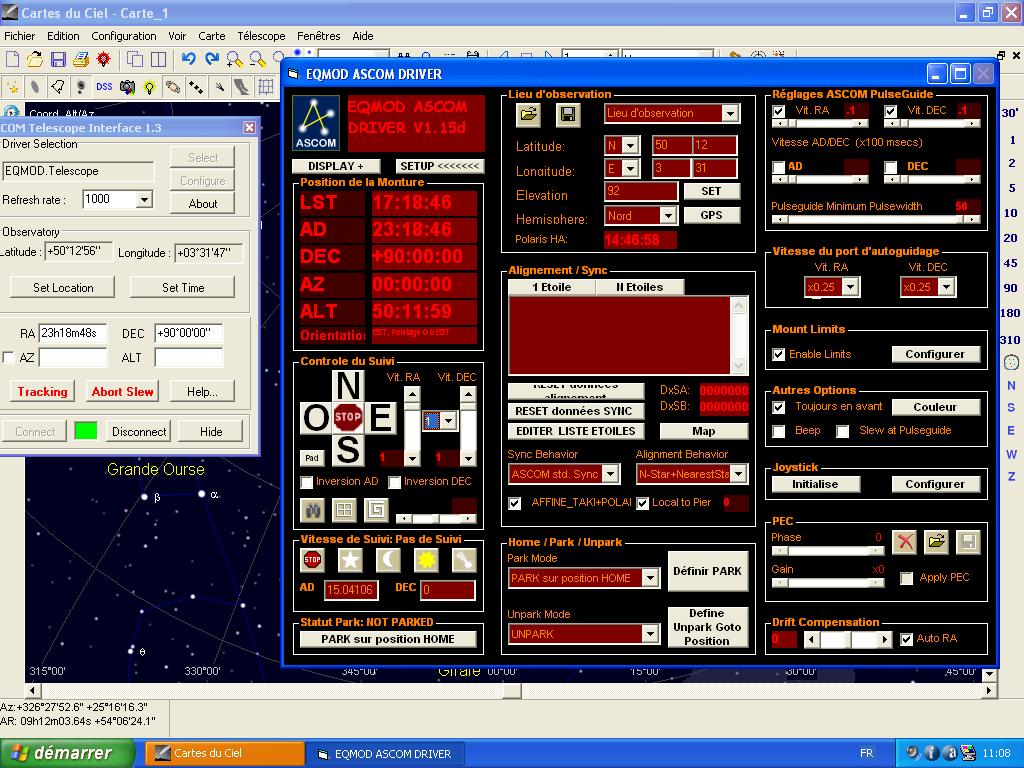This screenshot has height=768, width=1024.
Task: Click the binoculars icon in Controle du Suivi
Action: tap(313, 510)
